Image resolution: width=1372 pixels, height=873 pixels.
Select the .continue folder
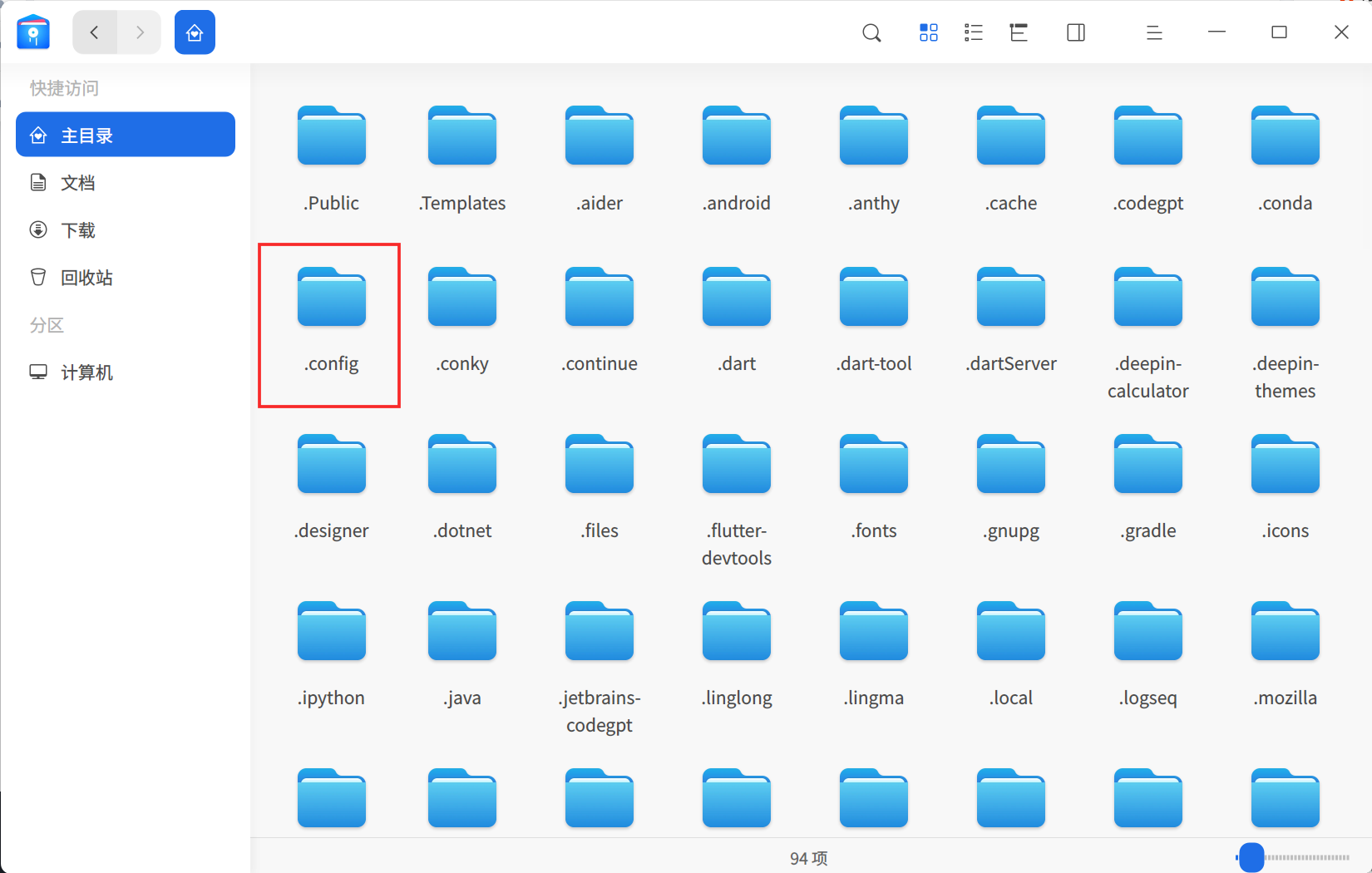600,321
